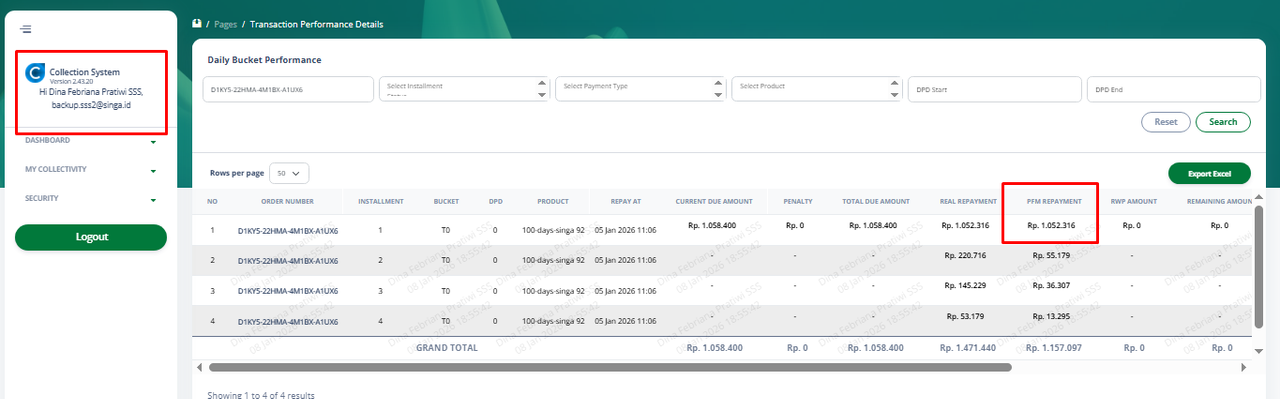Click the Collection System logo icon
Screen dimensions: 1280x399
coord(35,73)
